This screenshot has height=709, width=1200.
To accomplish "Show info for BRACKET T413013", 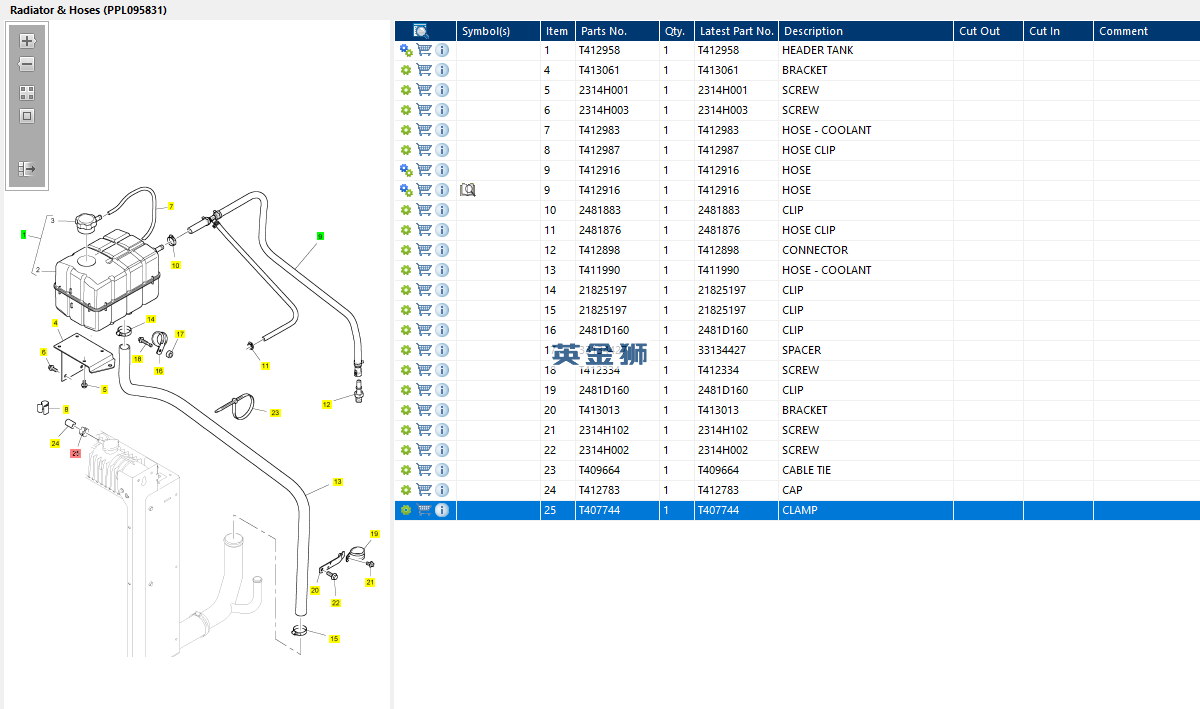I will (442, 410).
